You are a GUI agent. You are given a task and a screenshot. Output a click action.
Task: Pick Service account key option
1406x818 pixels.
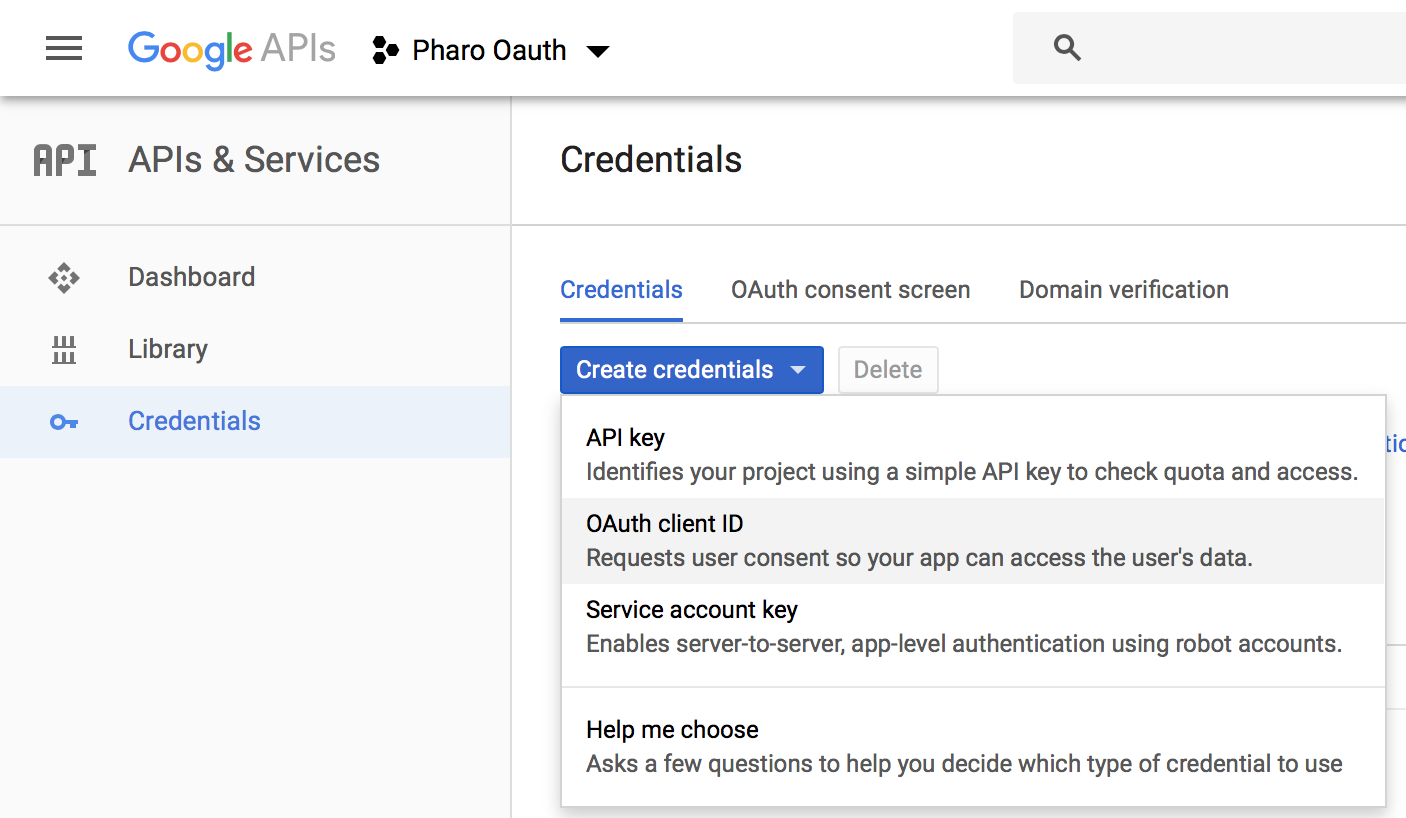pyautogui.click(x=692, y=609)
